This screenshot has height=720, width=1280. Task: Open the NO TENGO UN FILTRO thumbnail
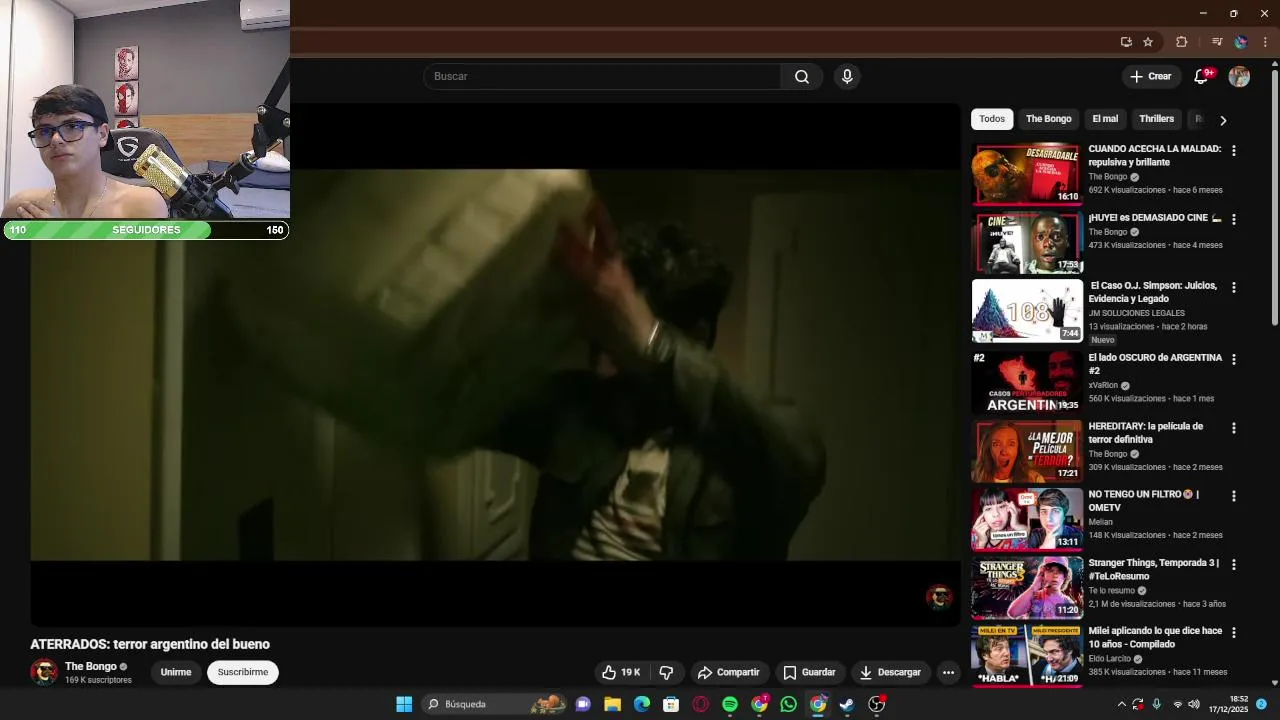1027,519
